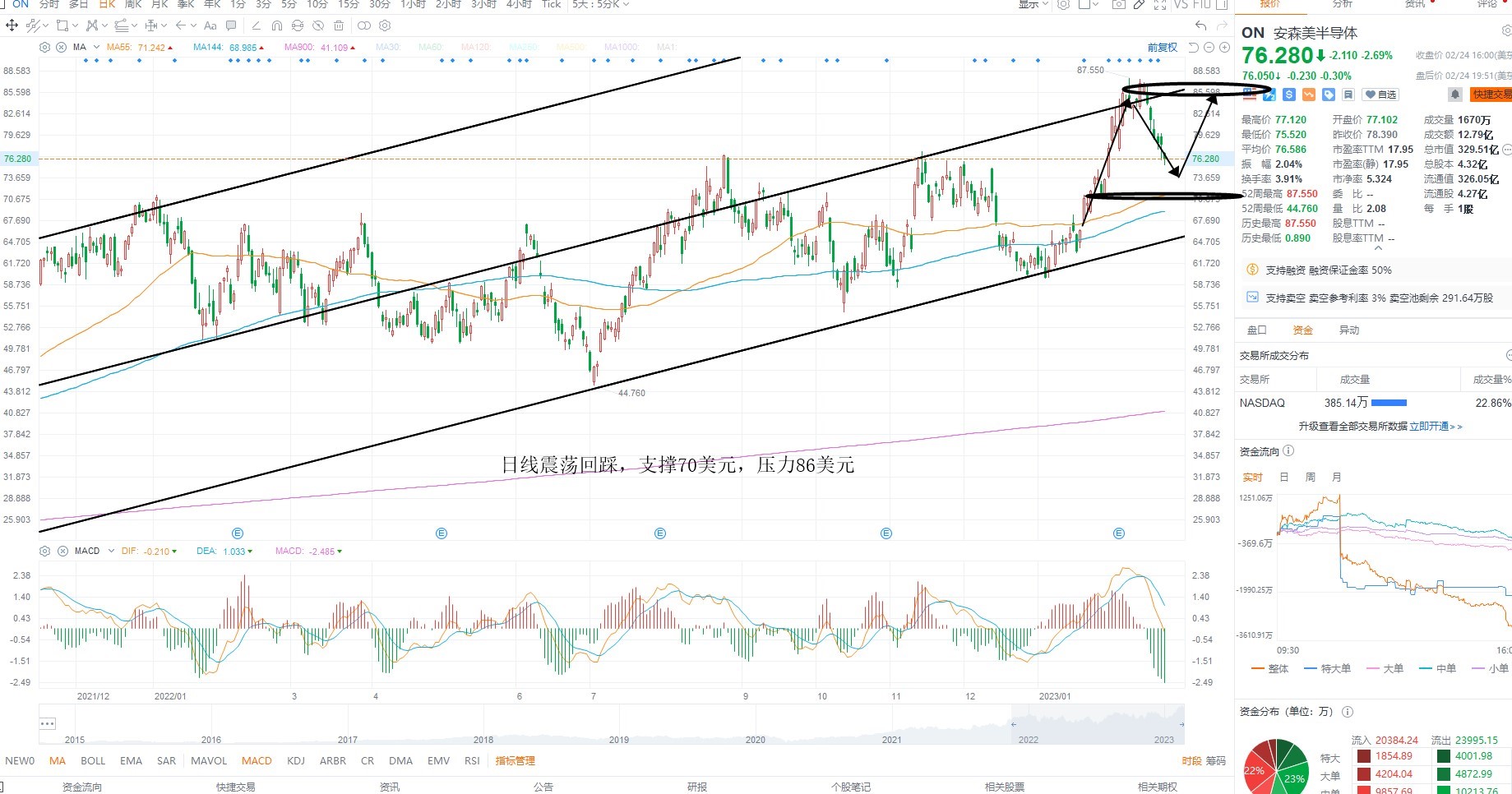Open 指标管理 indicator management
The height and width of the screenshot is (794, 1512).
coord(515,761)
